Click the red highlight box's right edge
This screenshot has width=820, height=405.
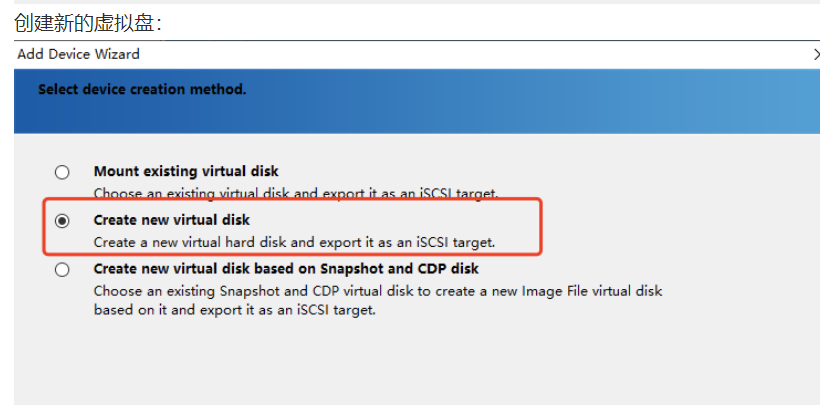(x=541, y=227)
